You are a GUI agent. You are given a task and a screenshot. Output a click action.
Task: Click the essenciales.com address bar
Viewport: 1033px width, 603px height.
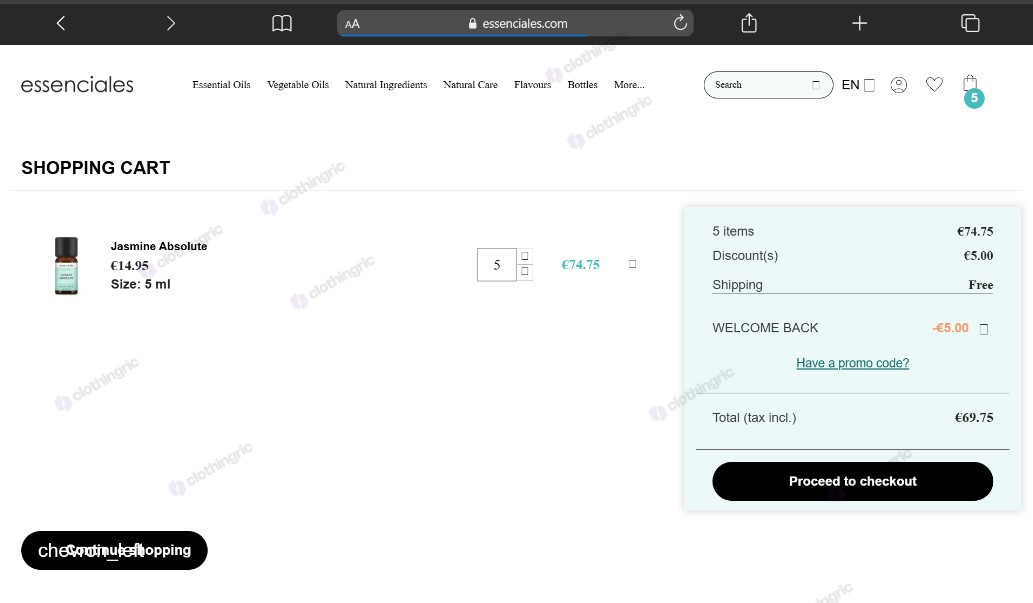[515, 24]
